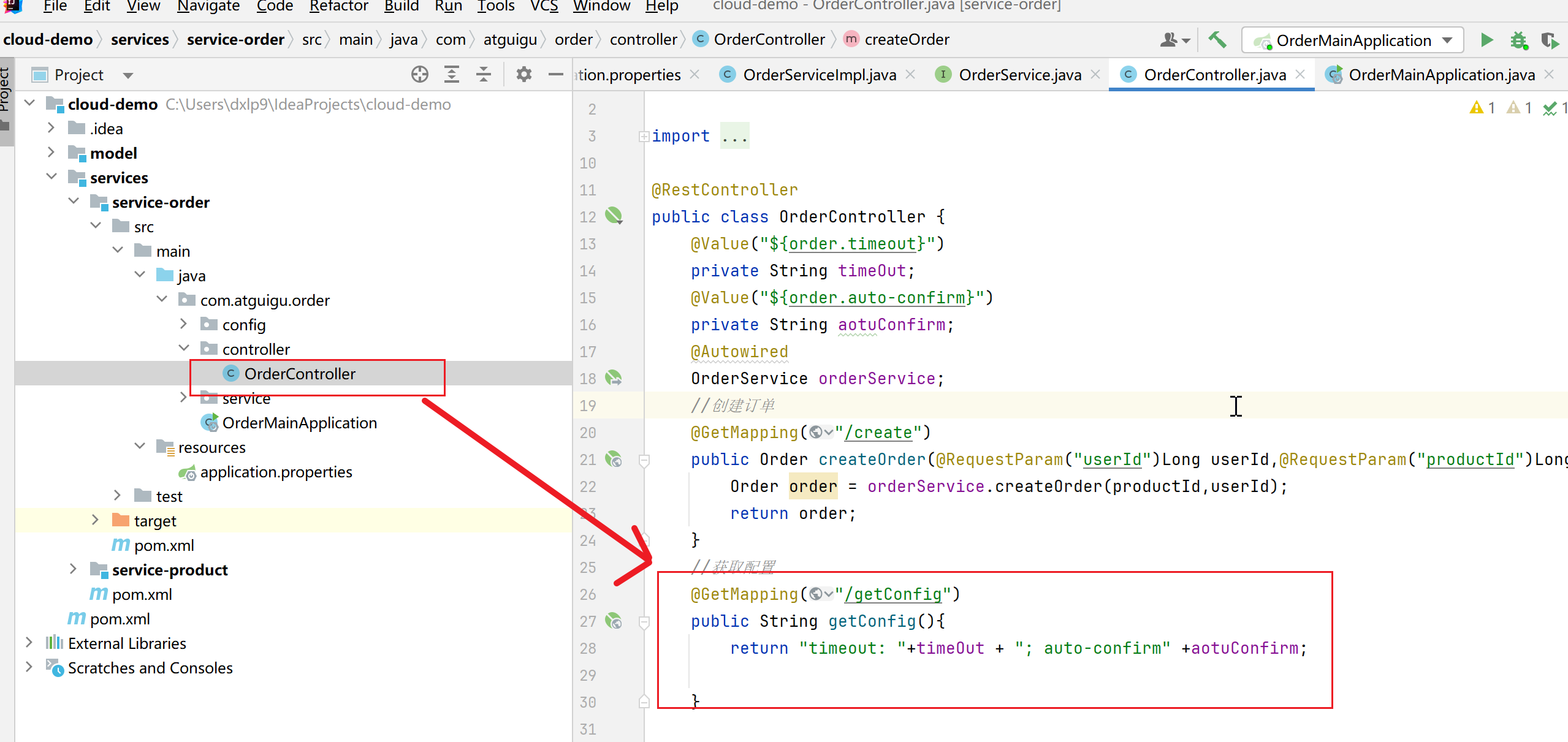
Task: Click the Debug bug icon
Action: [1518, 40]
